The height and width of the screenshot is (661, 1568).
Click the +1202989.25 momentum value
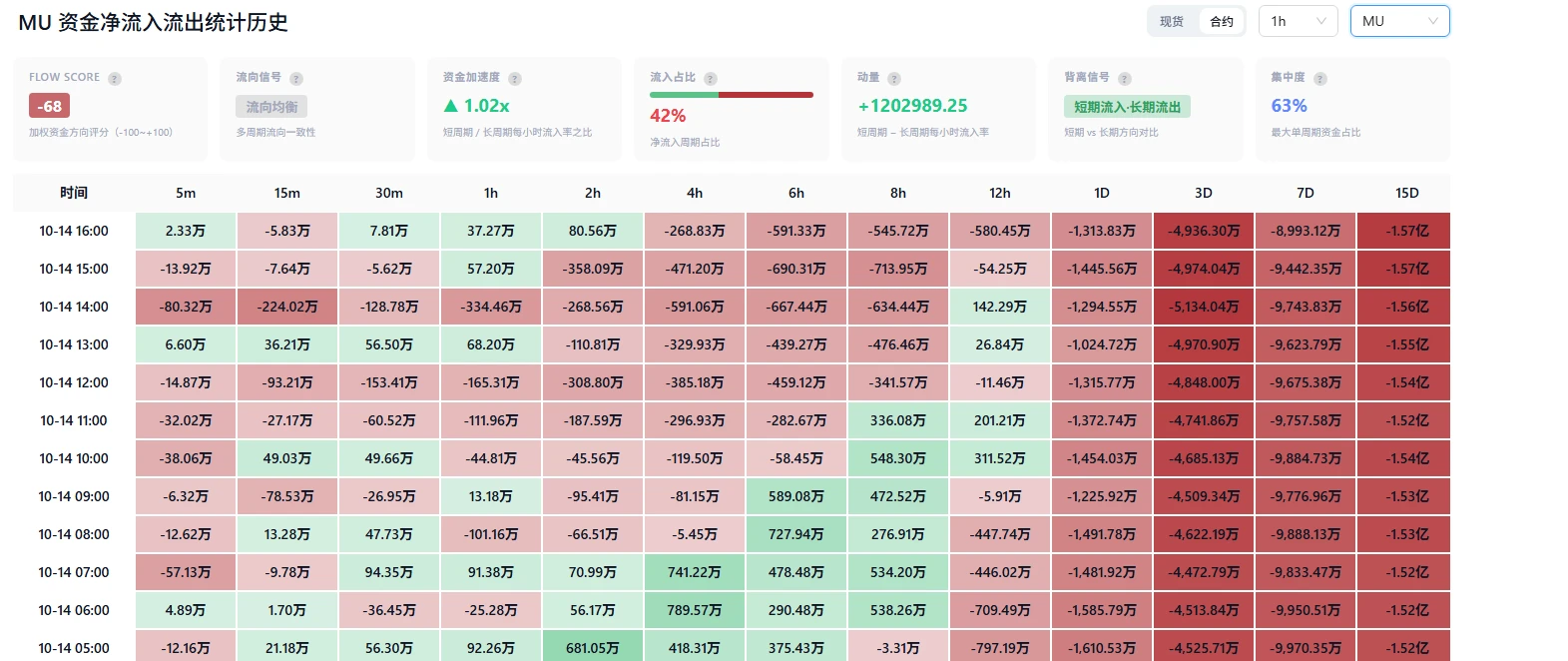click(x=912, y=106)
